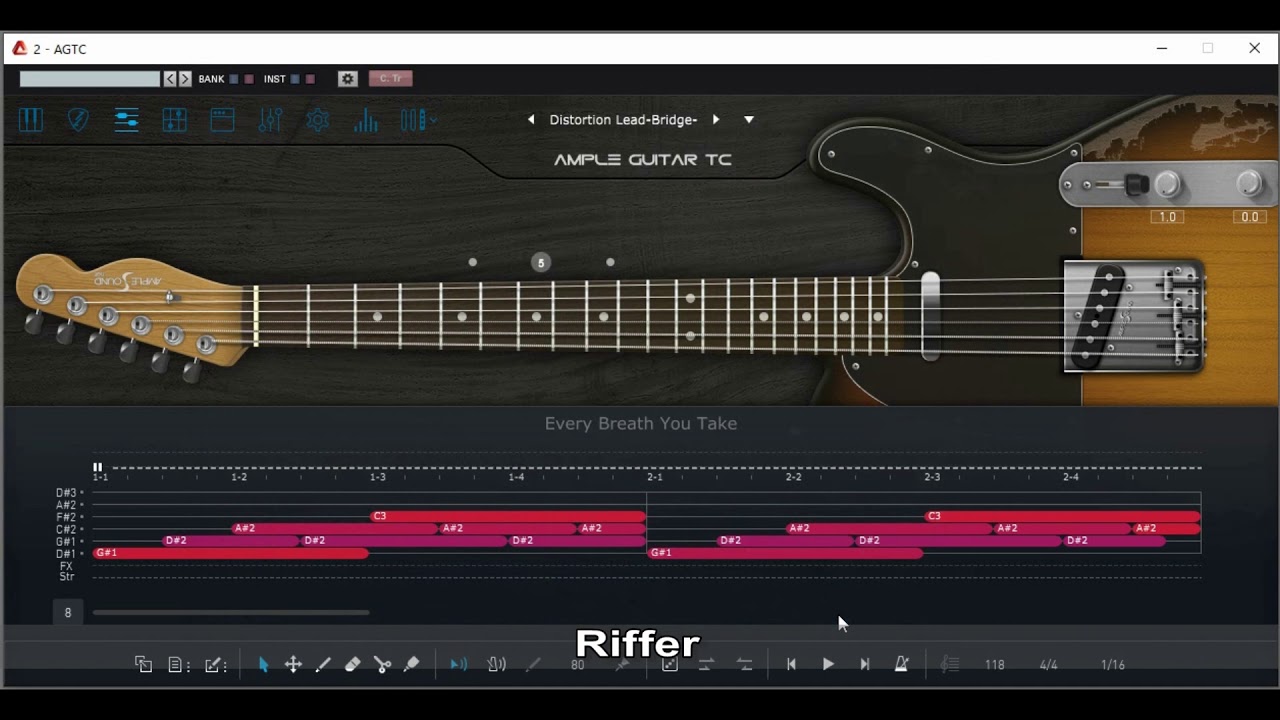Click the horizontal scrollbar beside the 8 box

pyautogui.click(x=231, y=612)
